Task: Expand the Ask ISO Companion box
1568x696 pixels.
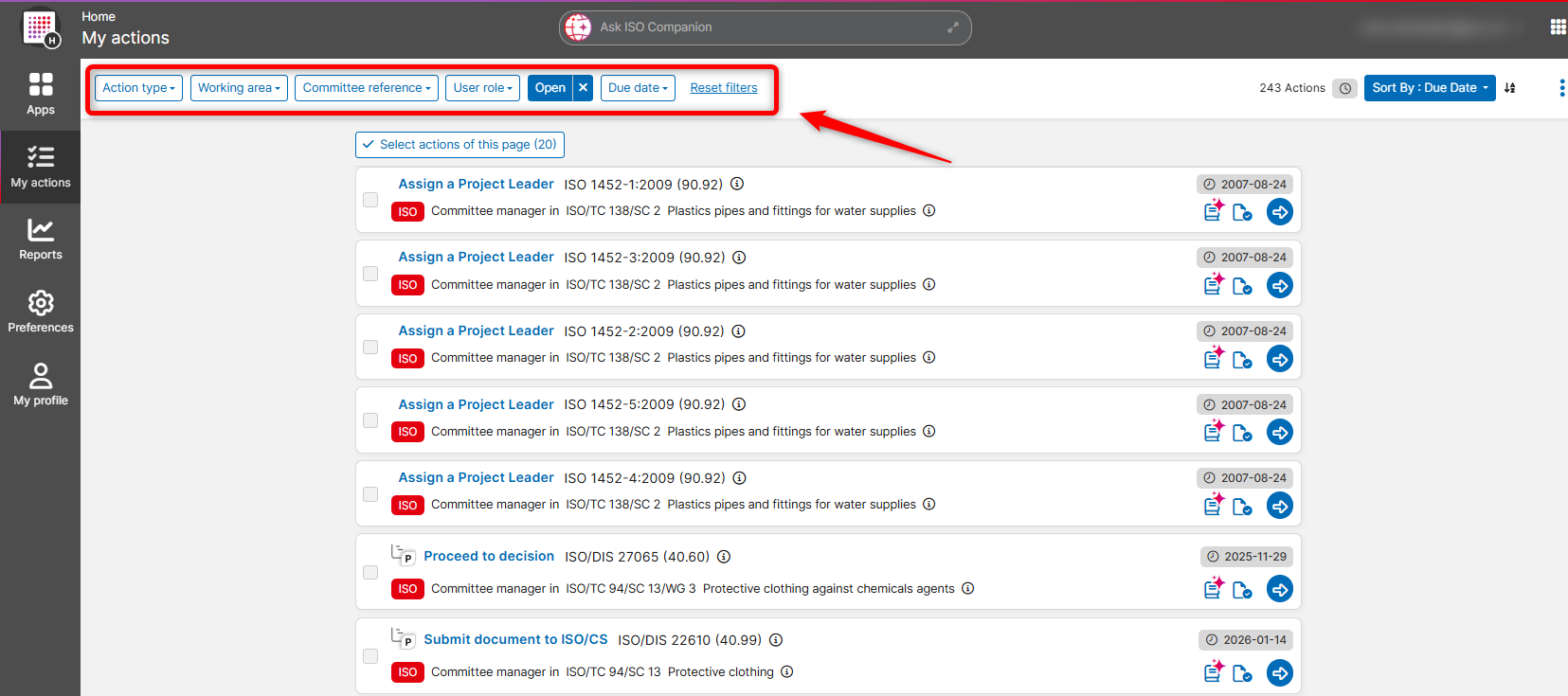Action: point(953,27)
